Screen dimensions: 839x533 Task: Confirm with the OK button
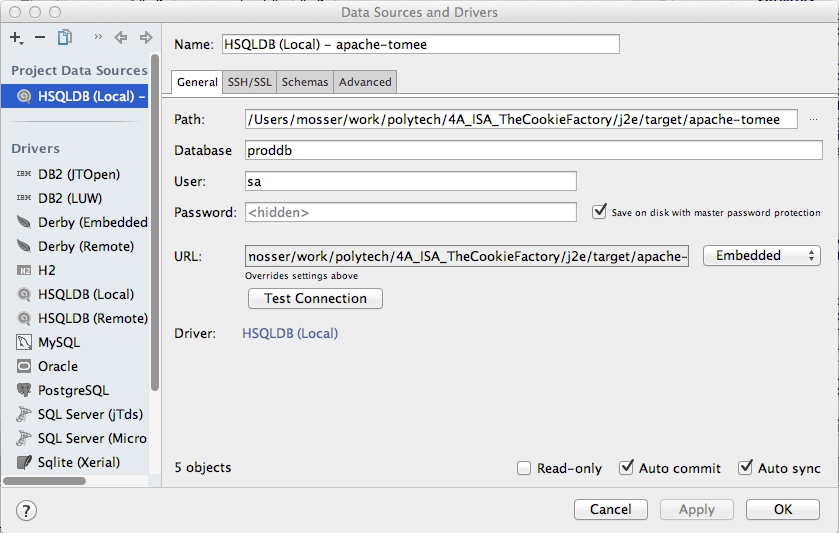783,509
